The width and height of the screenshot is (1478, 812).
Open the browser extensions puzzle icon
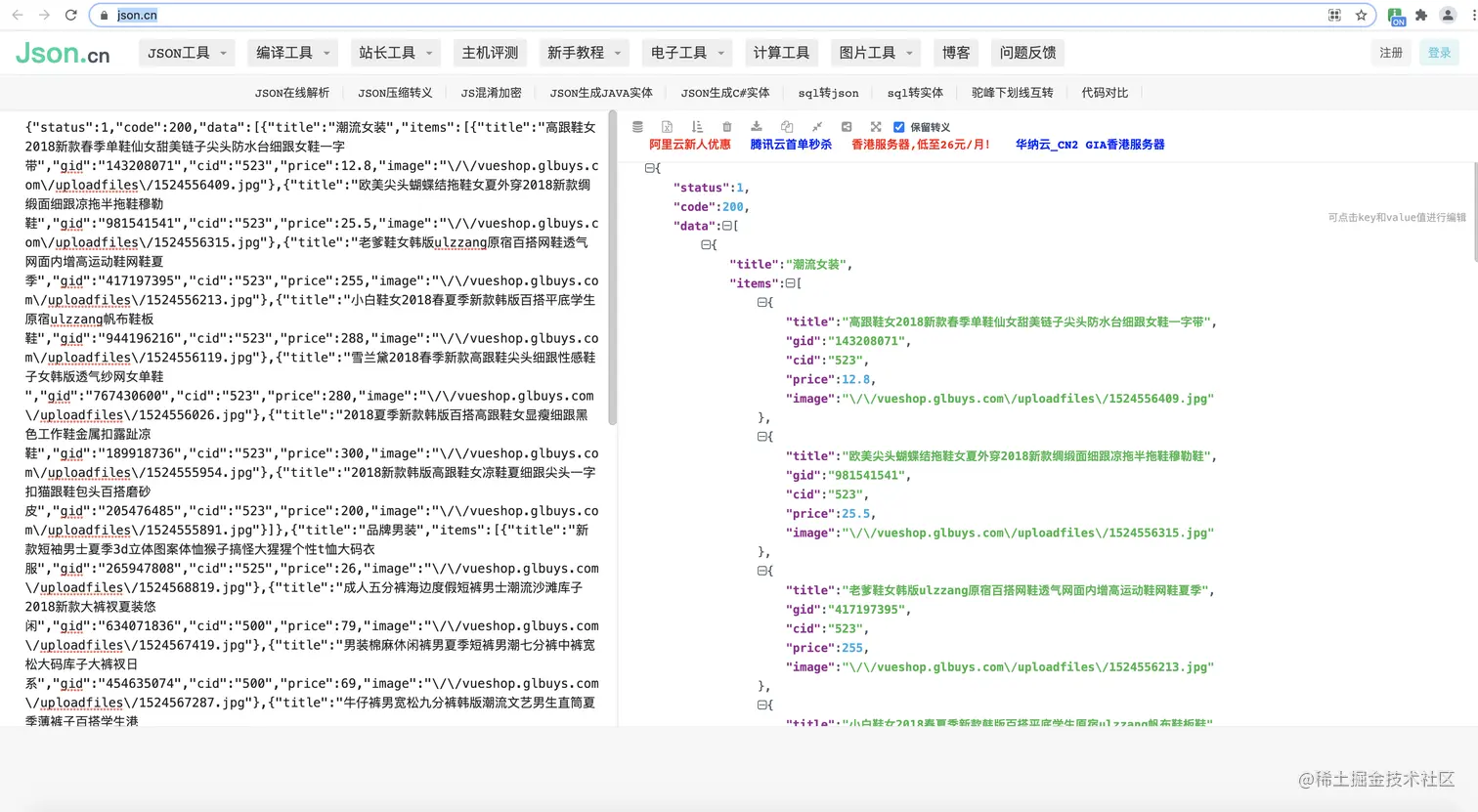pyautogui.click(x=1421, y=15)
